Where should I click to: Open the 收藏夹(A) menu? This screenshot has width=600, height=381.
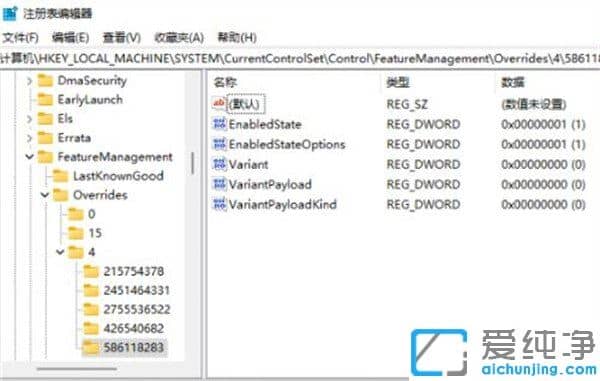click(179, 37)
